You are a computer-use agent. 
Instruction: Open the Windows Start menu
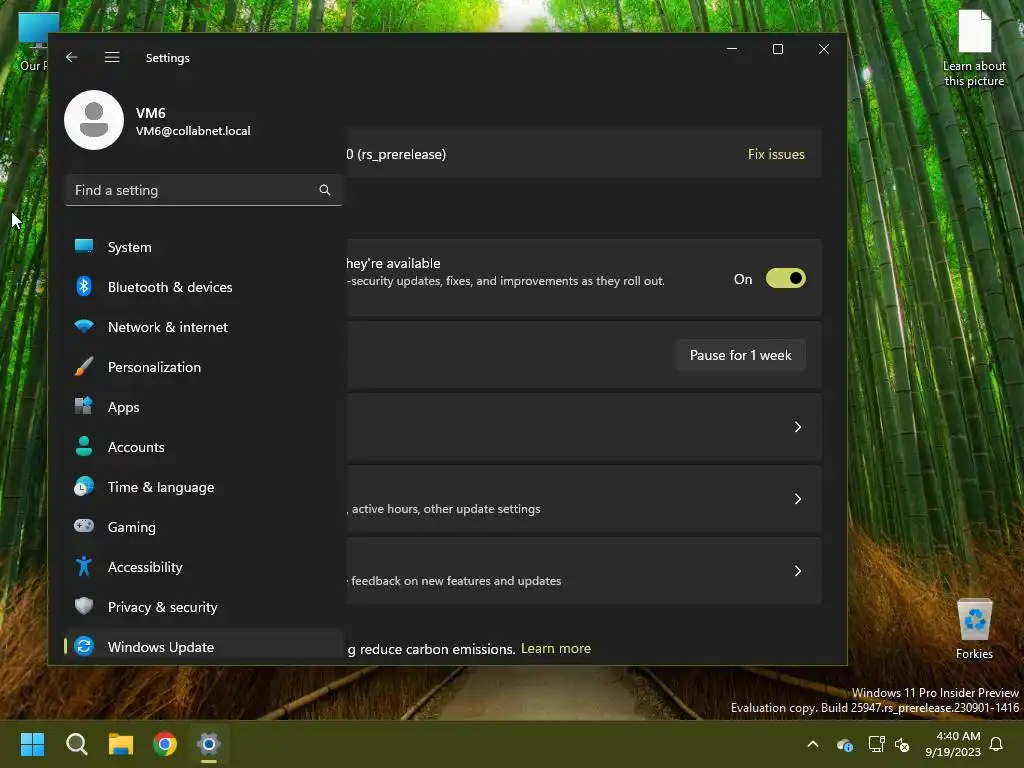click(32, 744)
